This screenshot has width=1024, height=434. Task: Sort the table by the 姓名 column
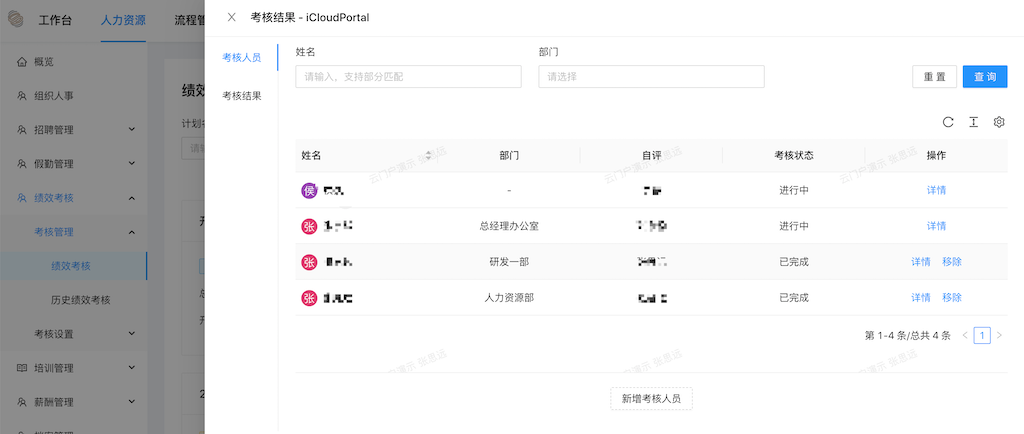[428, 155]
